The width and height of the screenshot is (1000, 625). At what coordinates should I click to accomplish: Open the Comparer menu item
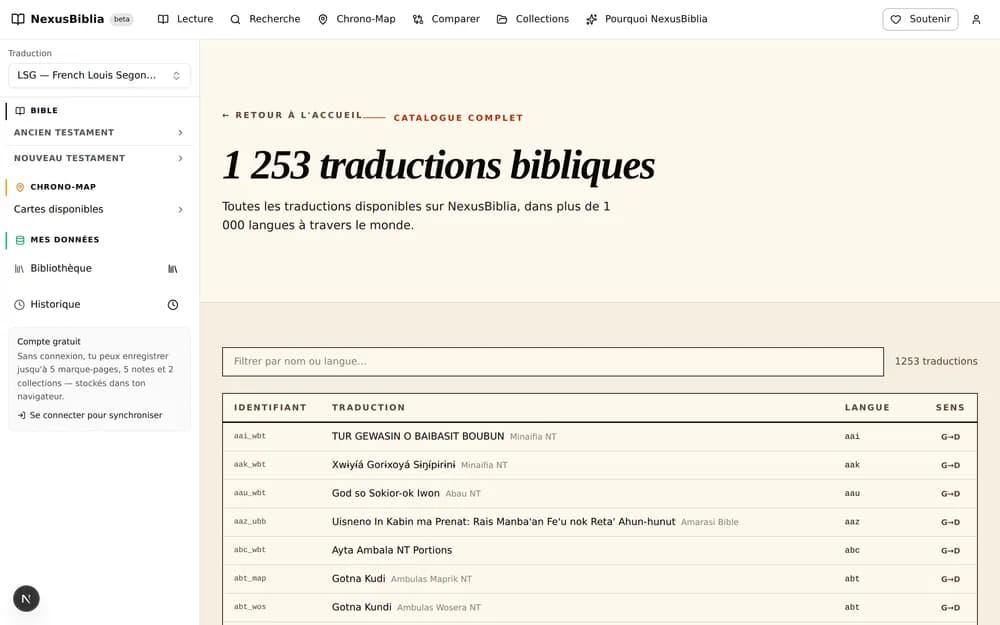pyautogui.click(x=446, y=19)
